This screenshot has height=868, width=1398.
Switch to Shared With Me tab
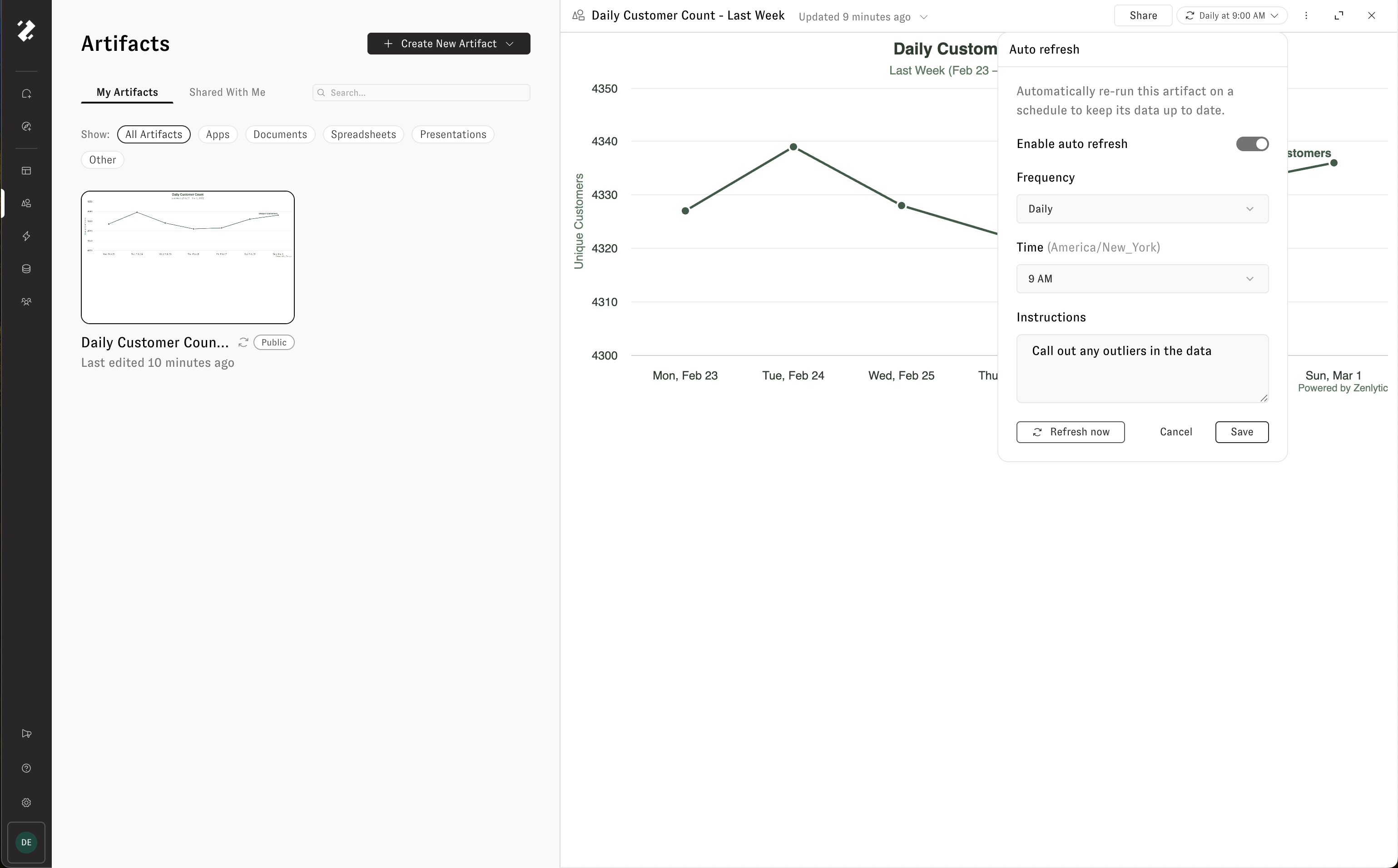[x=228, y=93]
